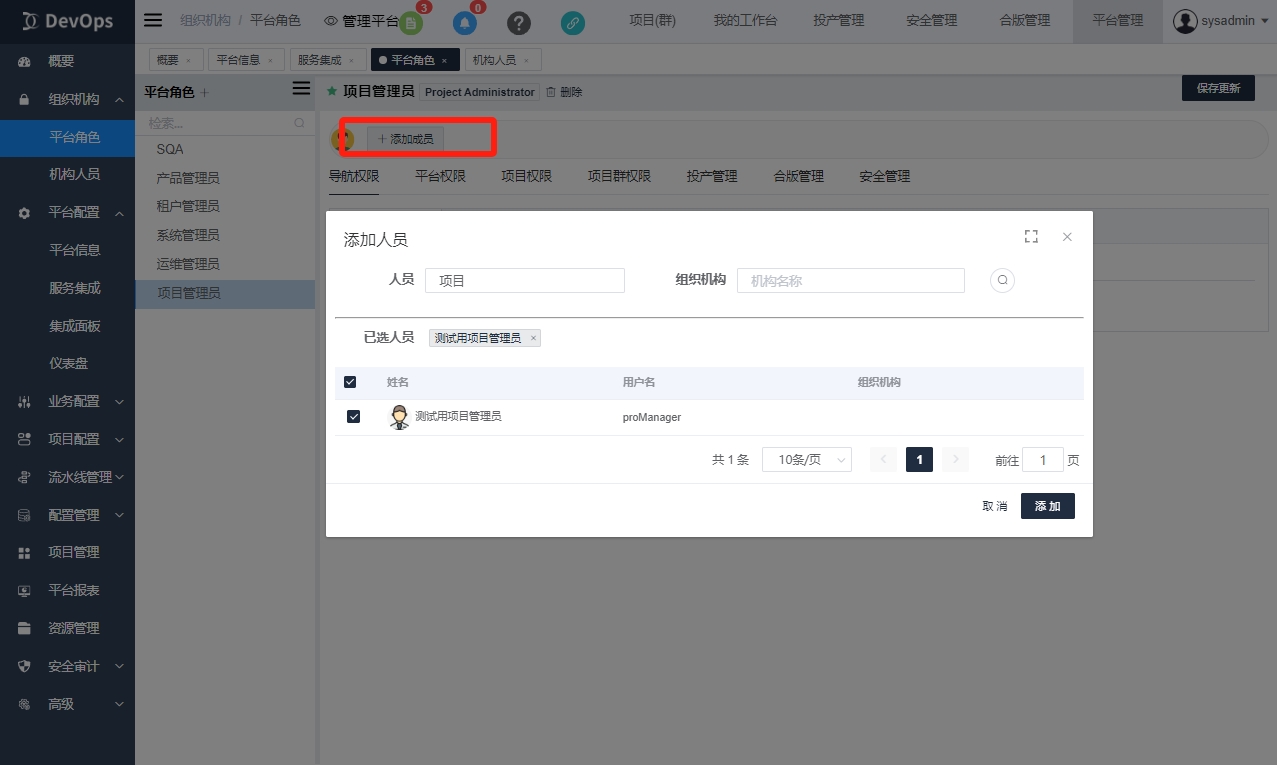Screen dimensions: 1277x765
Task: Toggle the hamburger menu beside DevOps logo
Action: coord(153,20)
